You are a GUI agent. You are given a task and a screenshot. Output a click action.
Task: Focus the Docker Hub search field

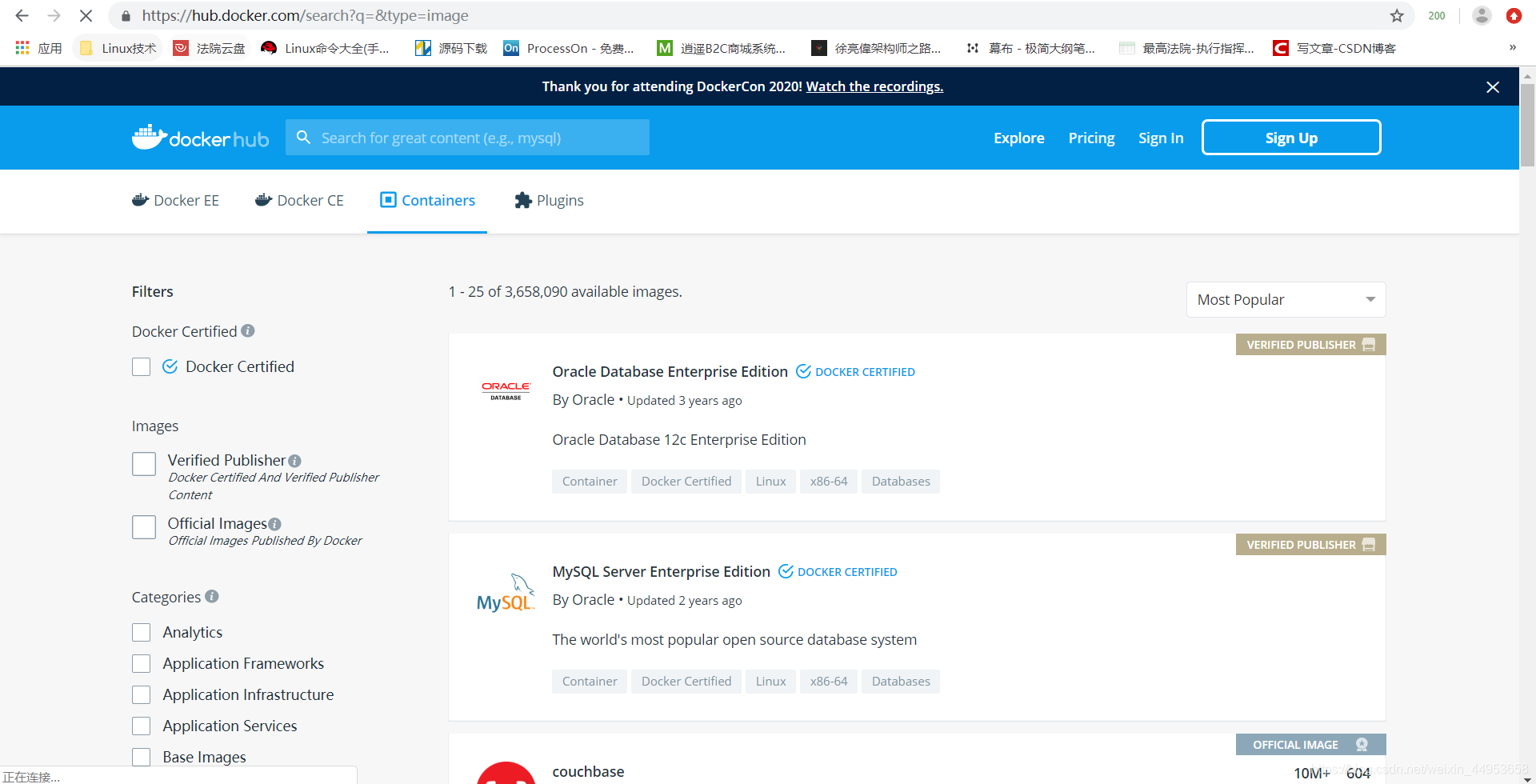click(x=467, y=138)
